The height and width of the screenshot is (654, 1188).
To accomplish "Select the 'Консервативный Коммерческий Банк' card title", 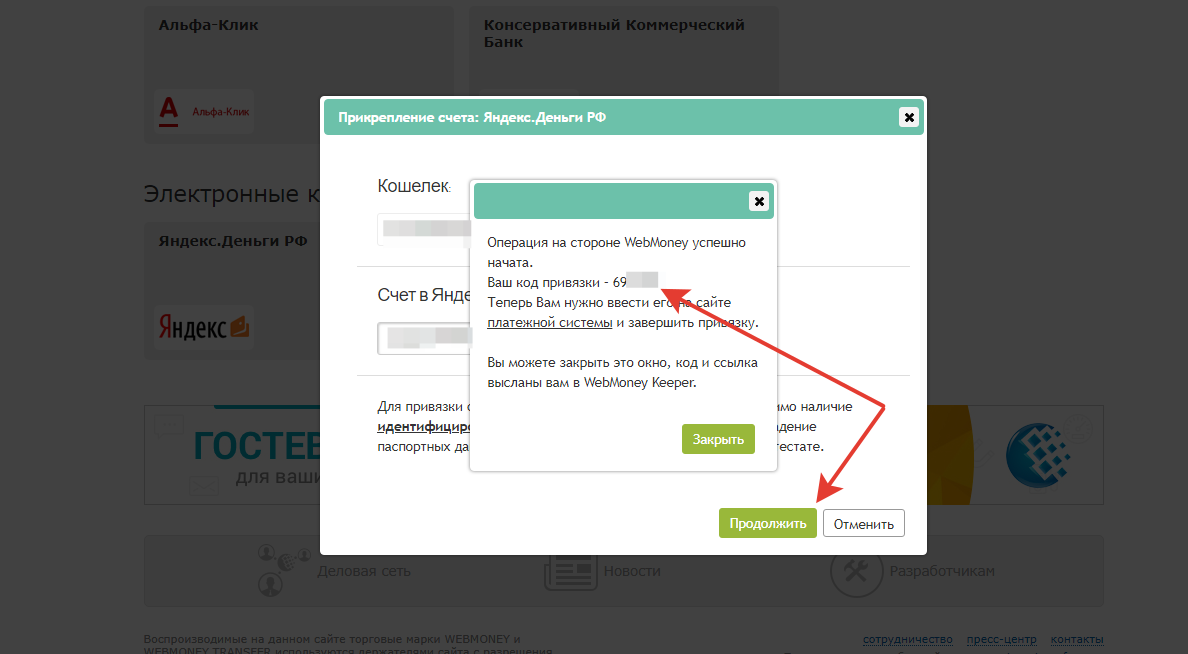I will coord(614,33).
